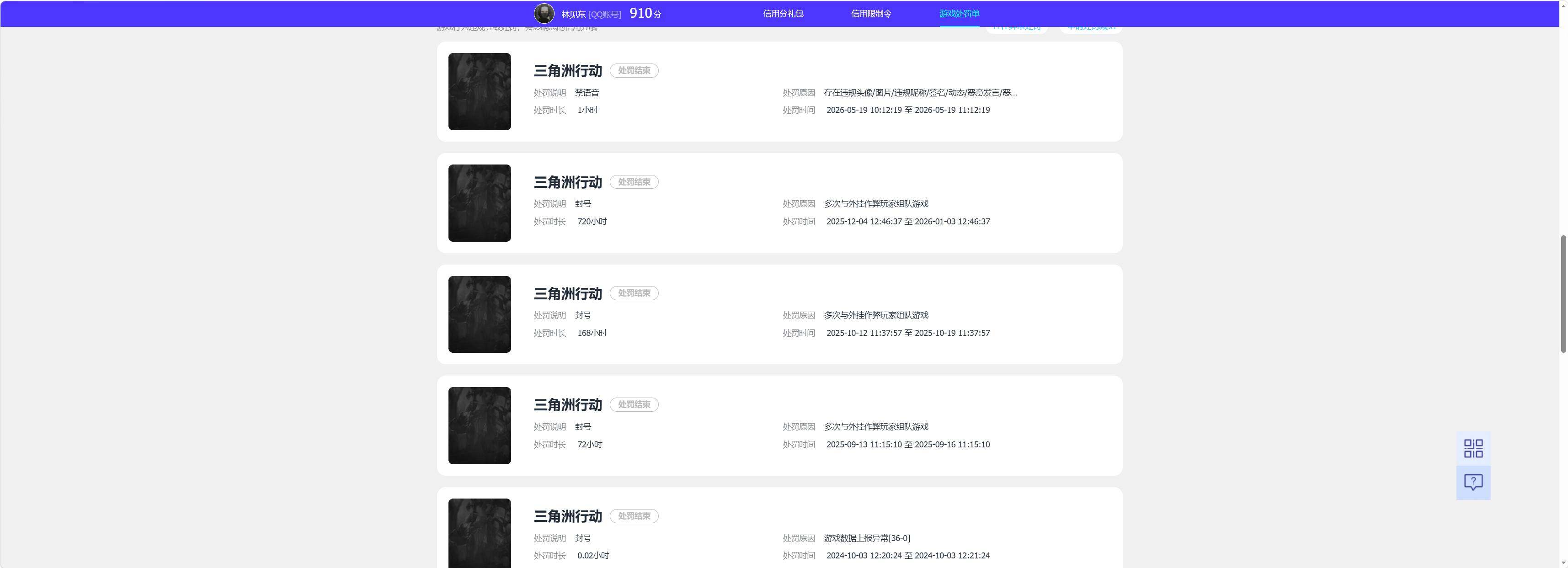Click the truncated reason 存在违规头像/图片/违规昵称…
1568x568 pixels.
pos(920,92)
